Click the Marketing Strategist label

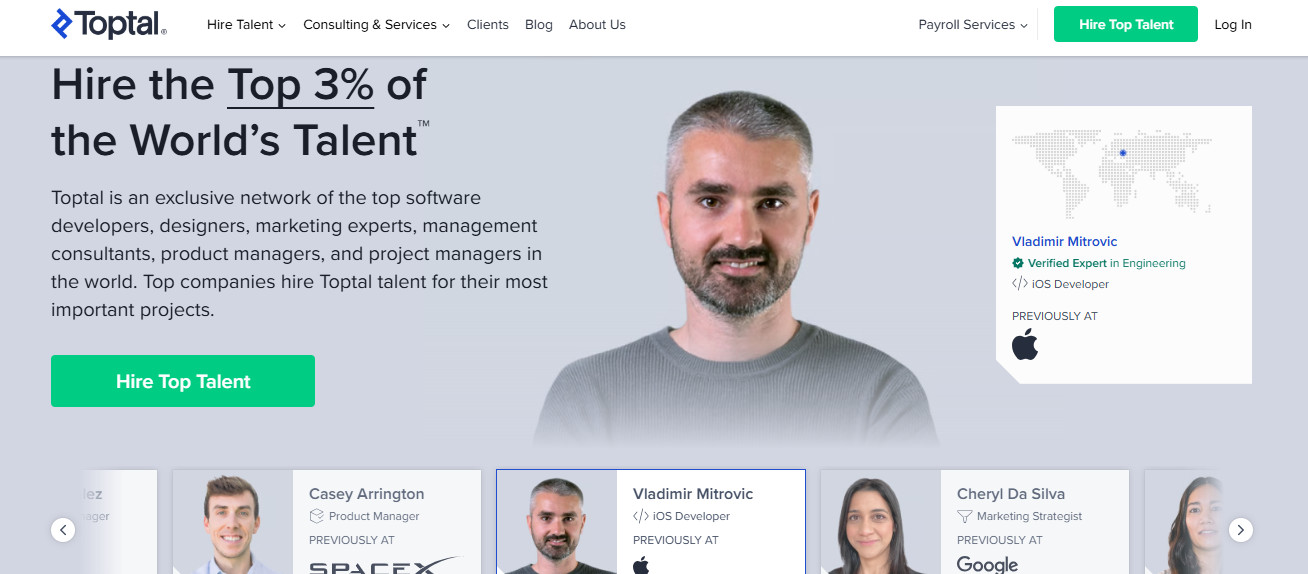[x=1030, y=517]
